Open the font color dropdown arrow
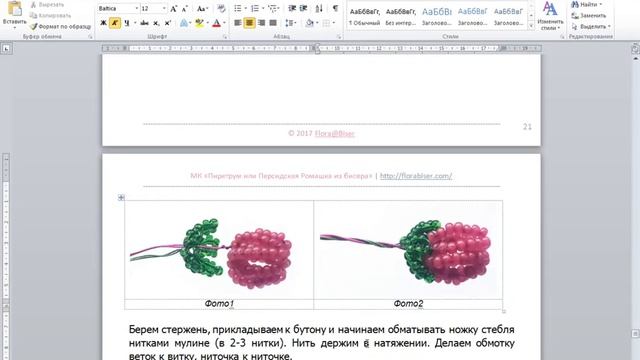 point(224,23)
